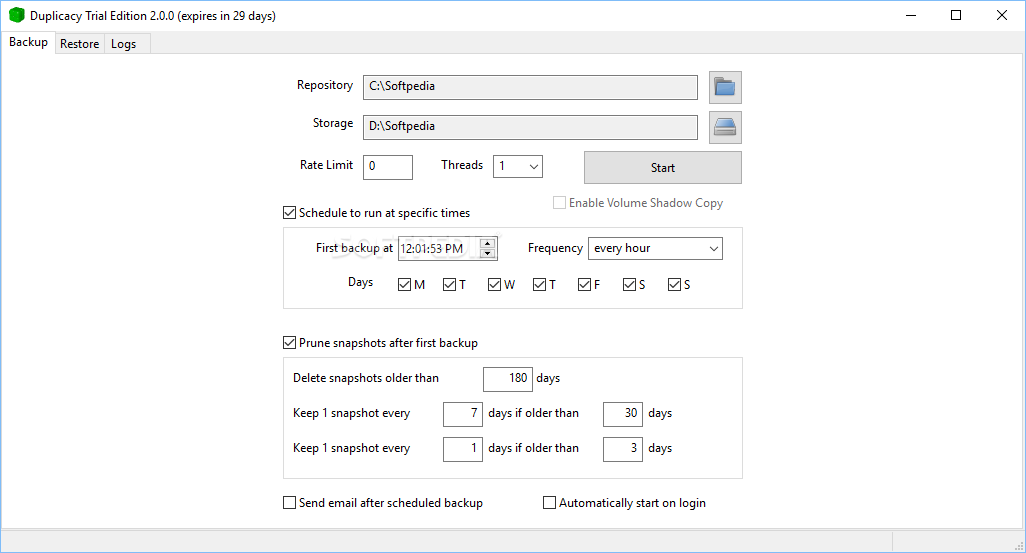Open the storage drive selection icon
Image resolution: width=1026 pixels, height=553 pixels.
tap(725, 127)
